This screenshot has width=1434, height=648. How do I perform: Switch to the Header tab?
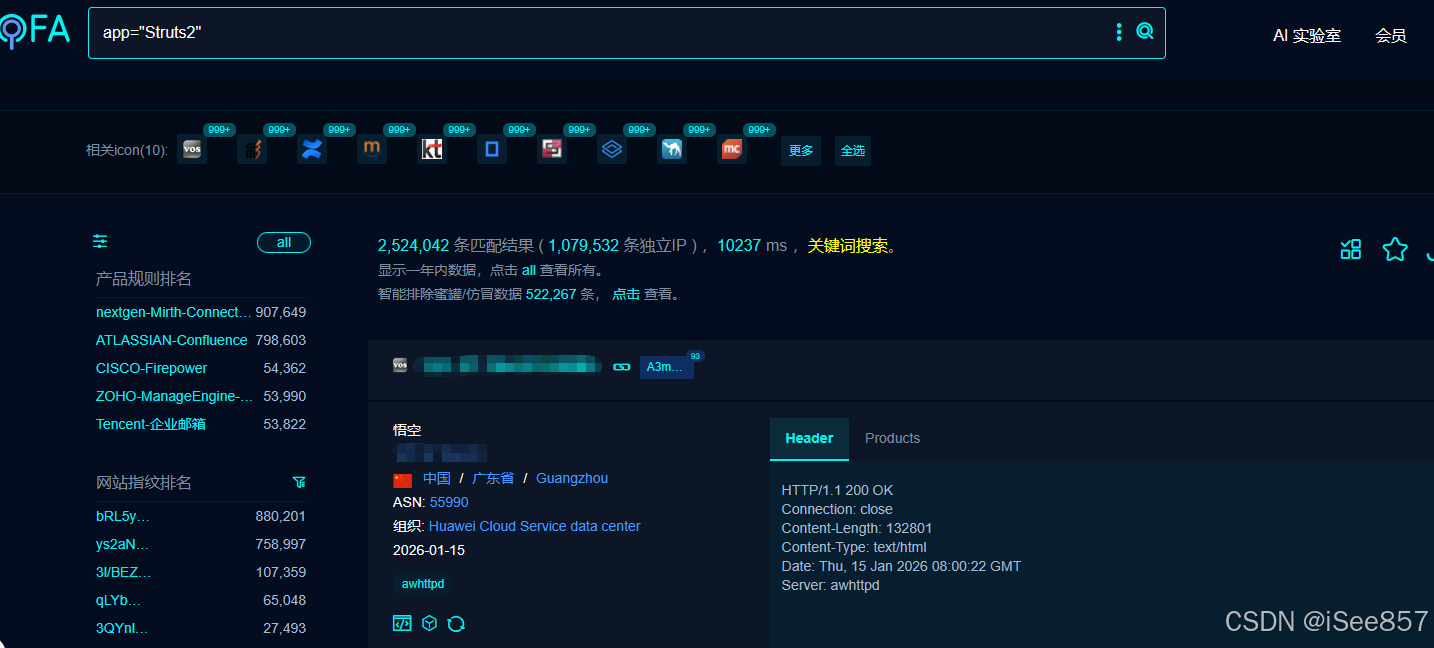click(x=809, y=438)
